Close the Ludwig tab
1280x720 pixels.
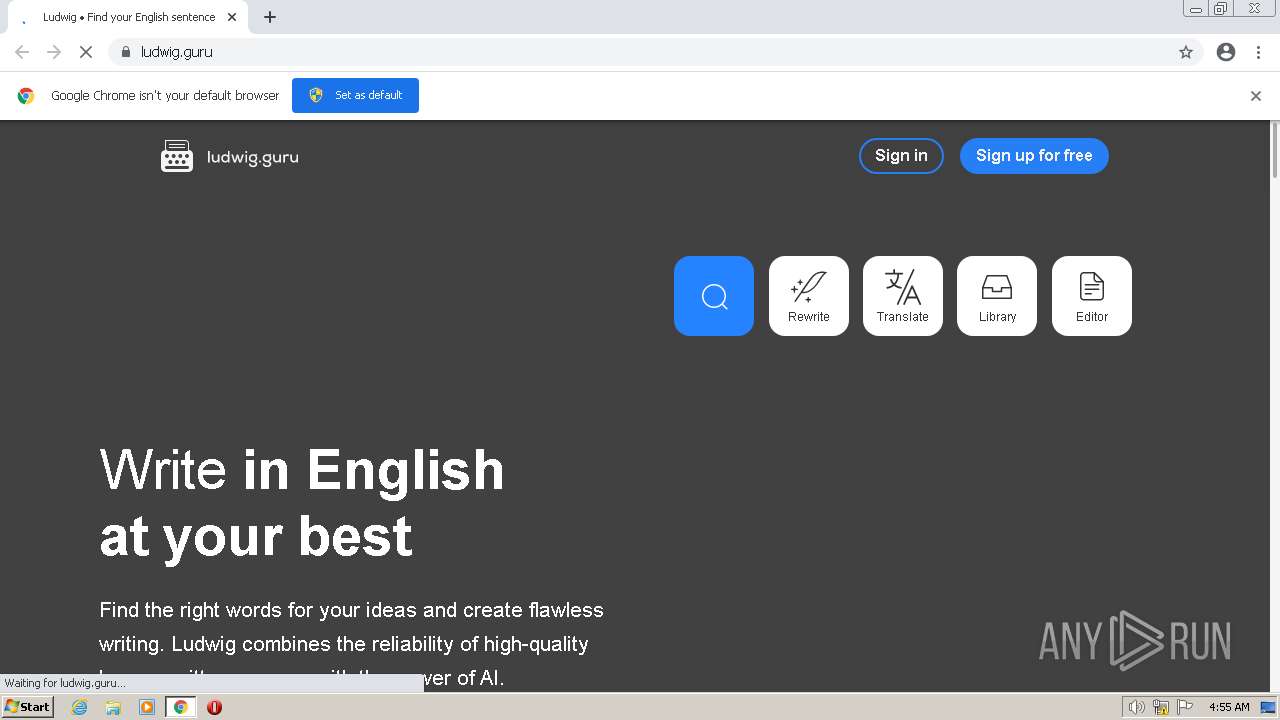pyautogui.click(x=232, y=17)
